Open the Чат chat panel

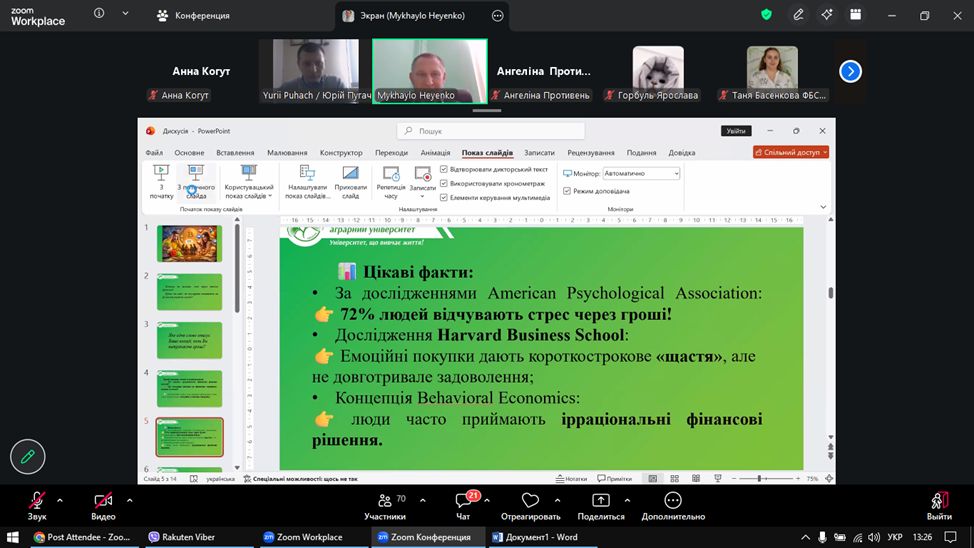[x=463, y=500]
